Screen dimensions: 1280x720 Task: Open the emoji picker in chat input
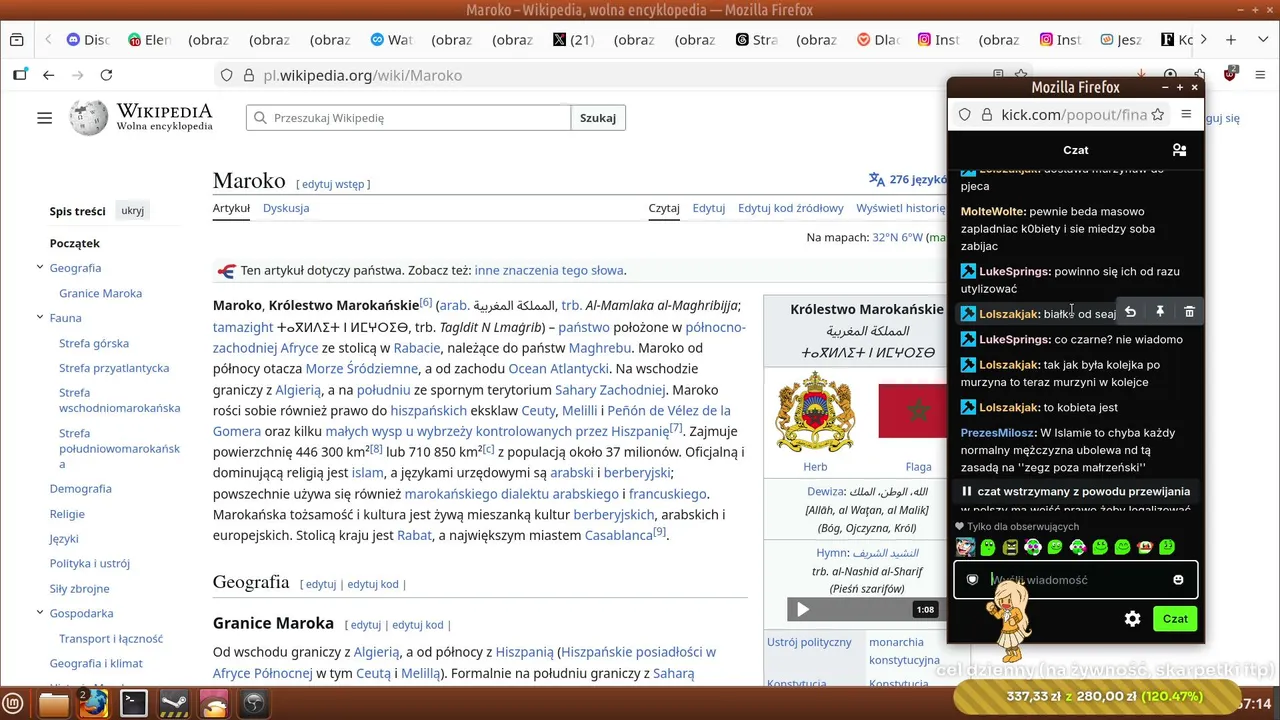tap(1178, 580)
